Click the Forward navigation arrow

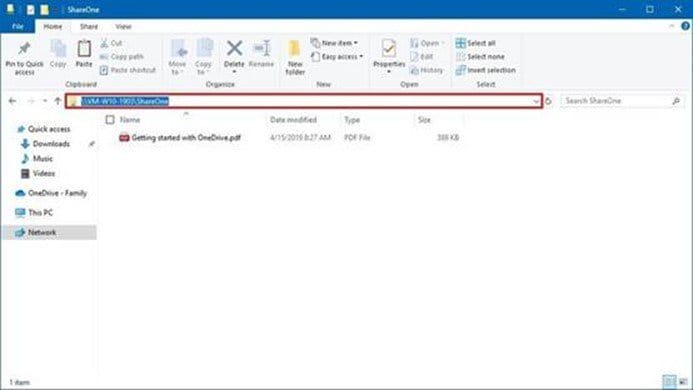pyautogui.click(x=30, y=101)
